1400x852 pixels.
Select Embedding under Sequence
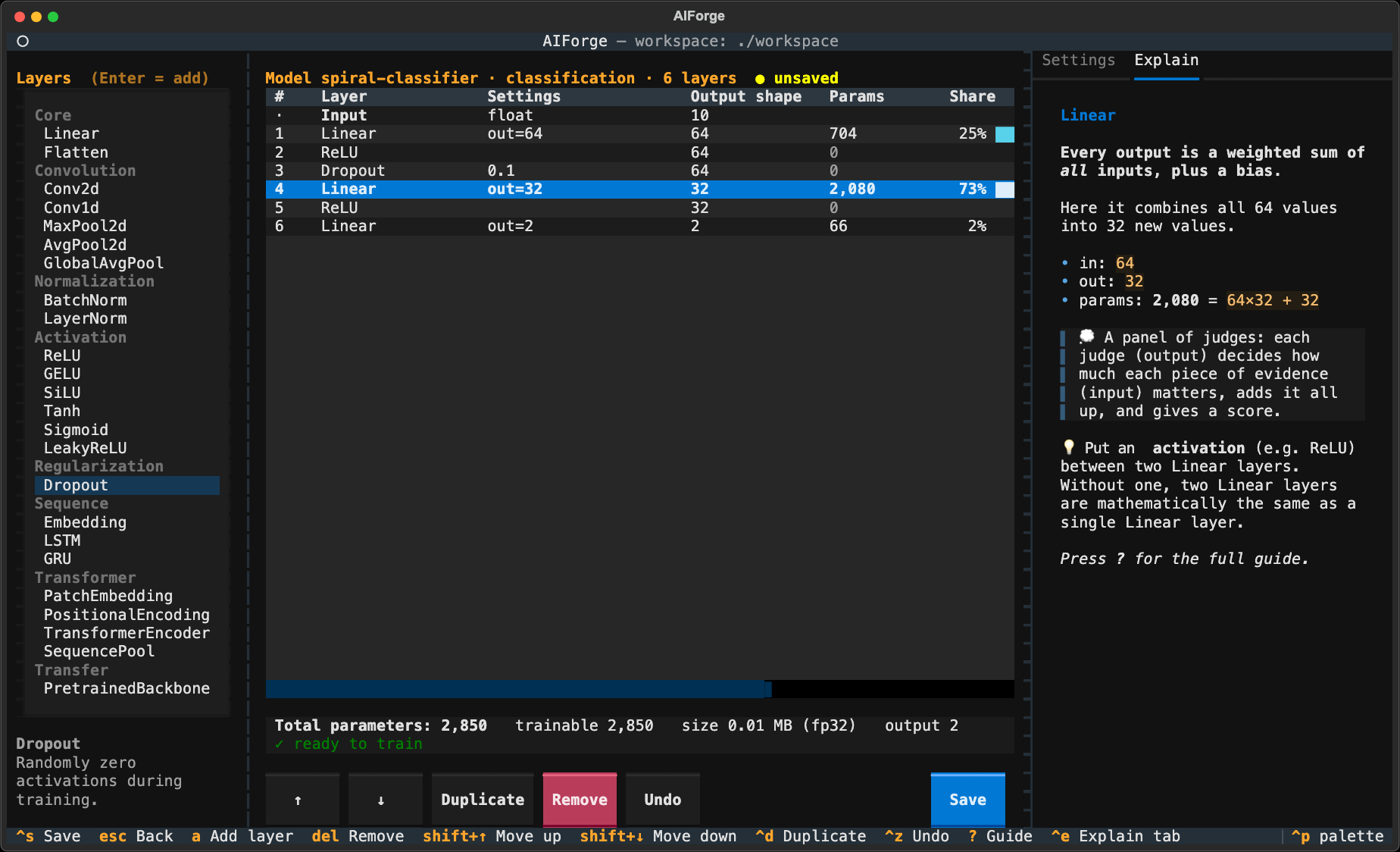click(85, 522)
